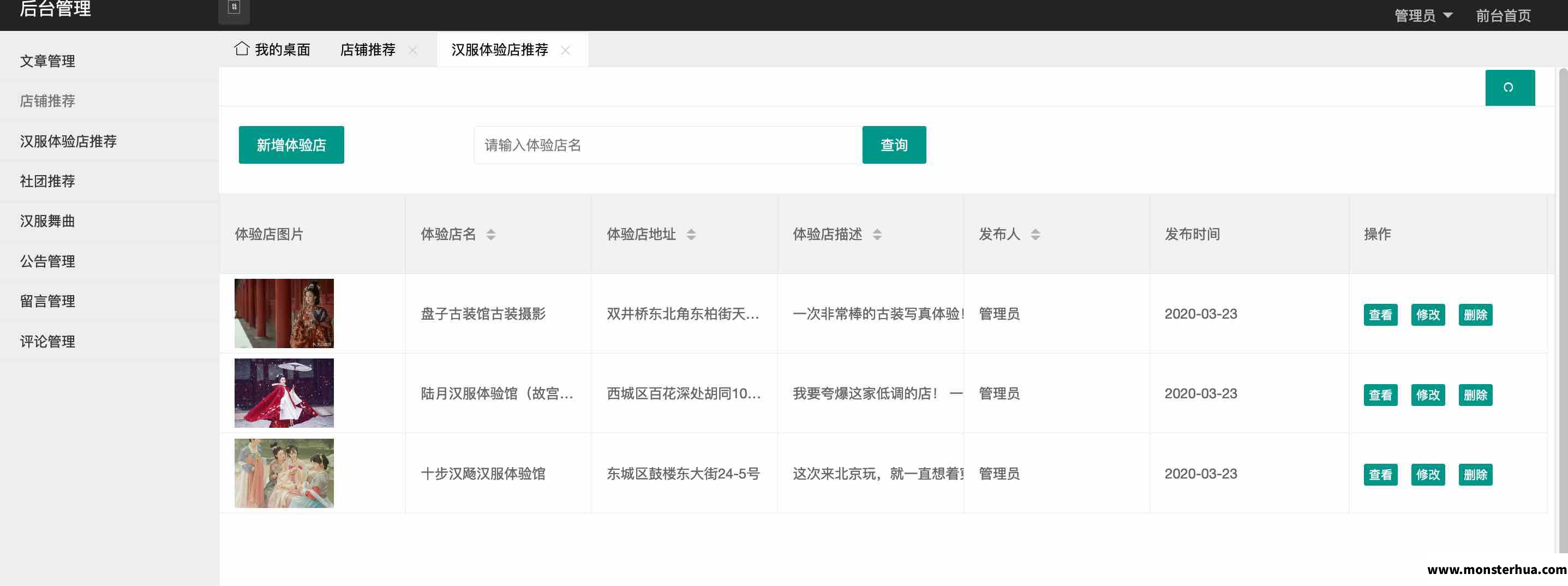The image size is (1568, 586).
Task: Open 文章管理 in the sidebar
Action: [x=110, y=61]
